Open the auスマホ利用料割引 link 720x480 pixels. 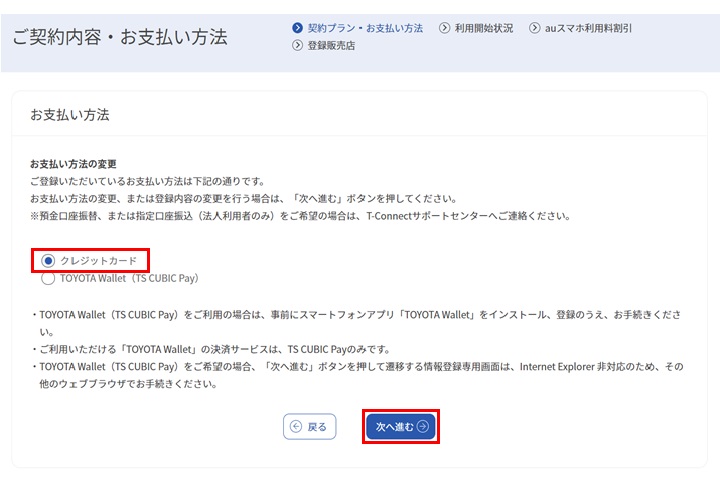point(588,28)
